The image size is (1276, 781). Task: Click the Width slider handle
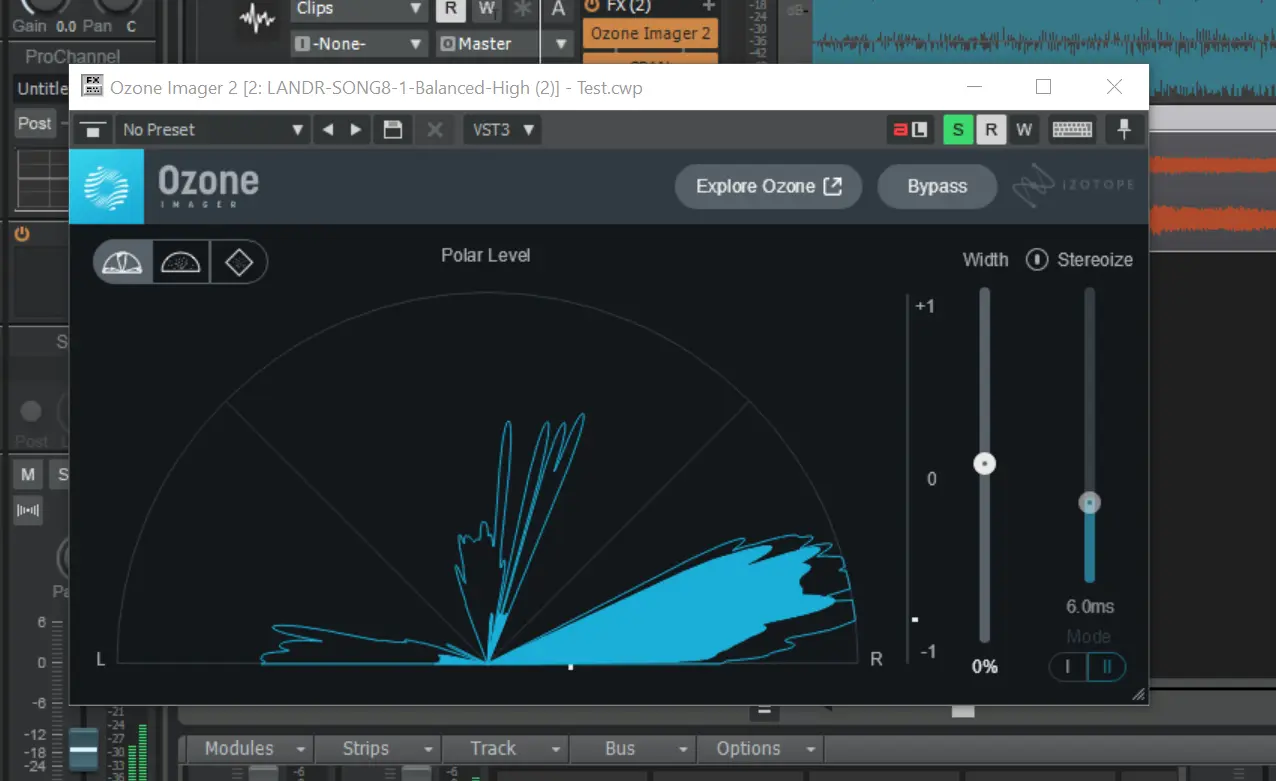tap(985, 464)
